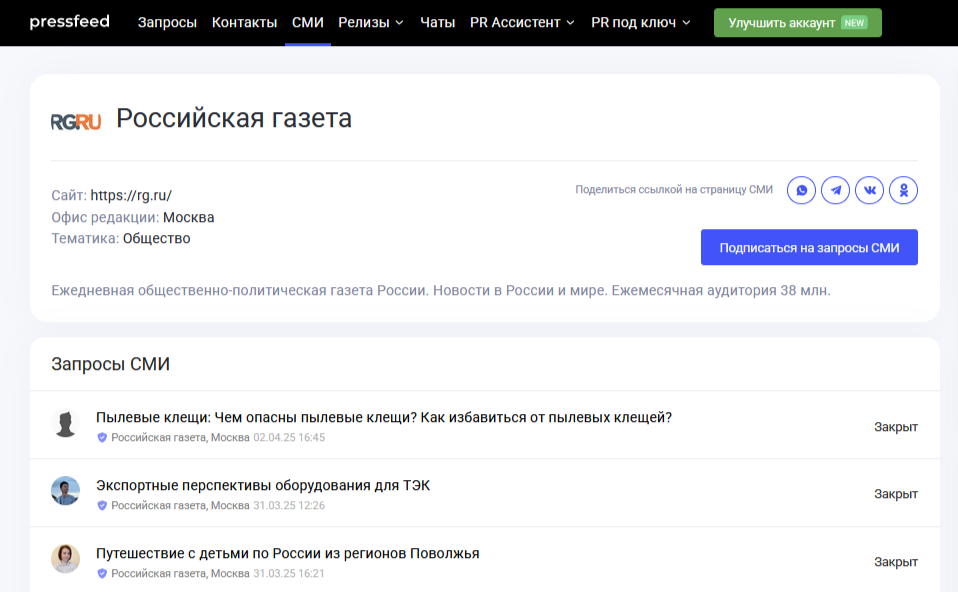The width and height of the screenshot is (958, 592).
Task: Open Путешествие с детьми по России request
Action: tap(287, 554)
